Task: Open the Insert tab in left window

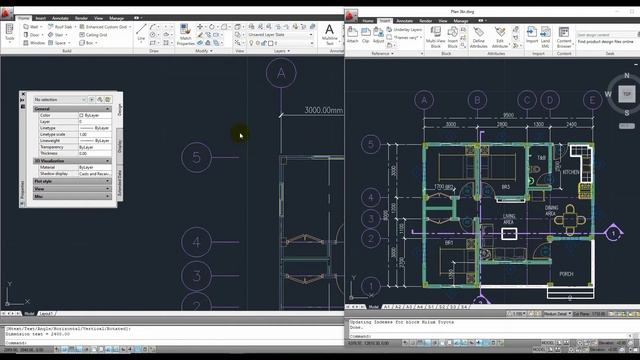Action: pyautogui.click(x=40, y=18)
